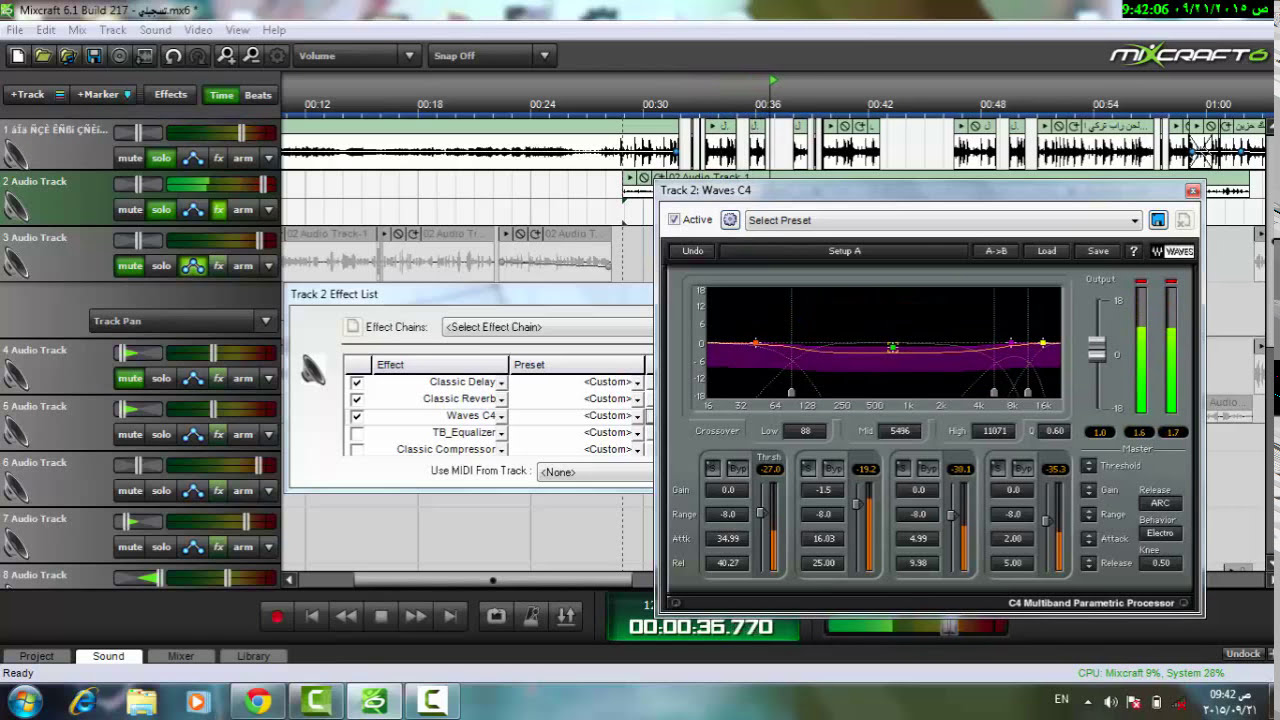
Task: Disable the Classic Reverb effect checkbox
Action: pos(356,399)
